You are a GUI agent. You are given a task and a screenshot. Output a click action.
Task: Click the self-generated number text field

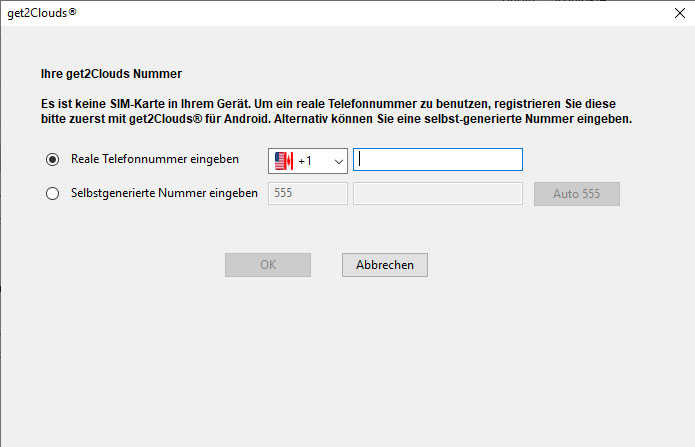[x=438, y=193]
